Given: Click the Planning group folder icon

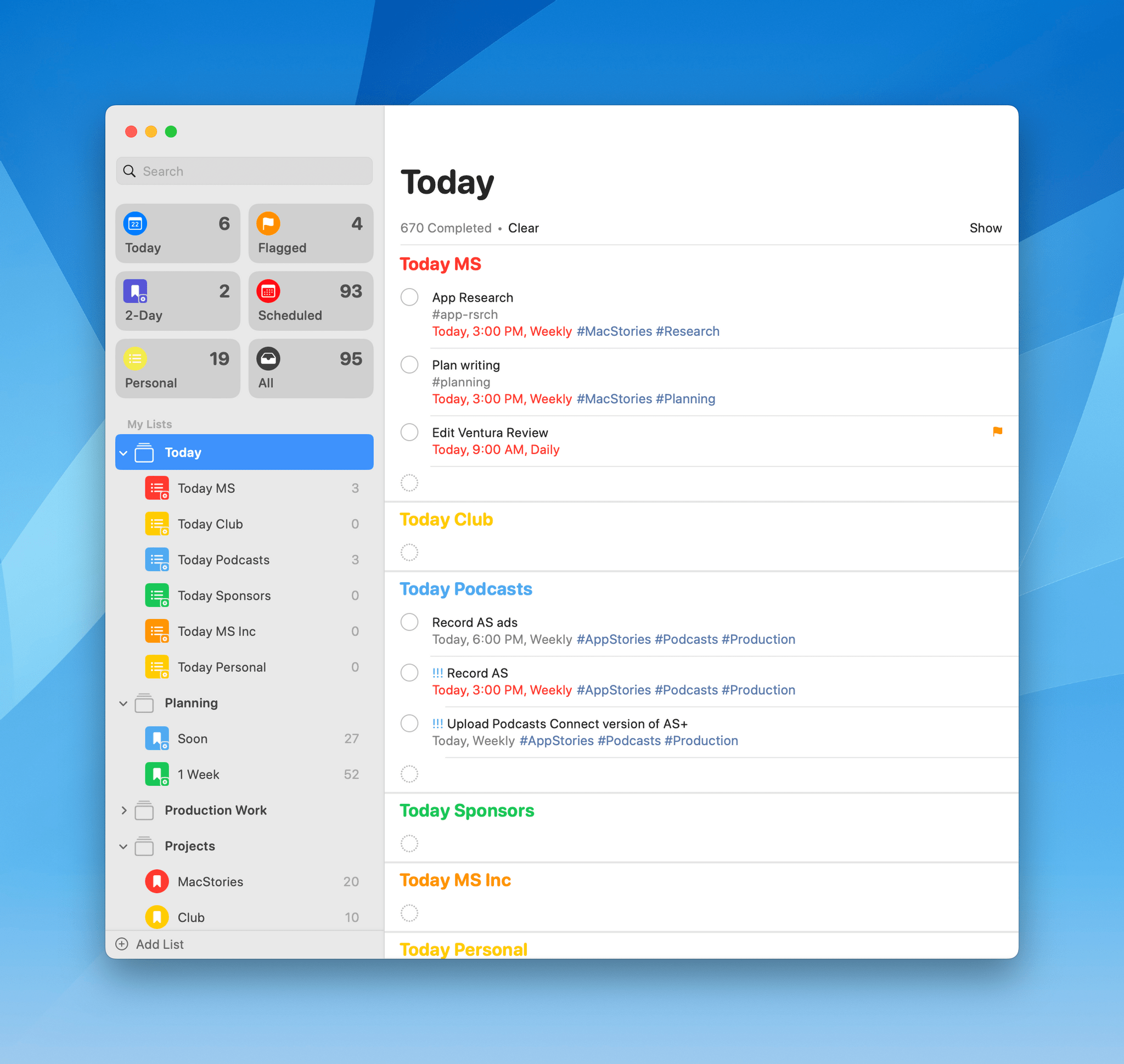Looking at the screenshot, I should pos(144,703).
